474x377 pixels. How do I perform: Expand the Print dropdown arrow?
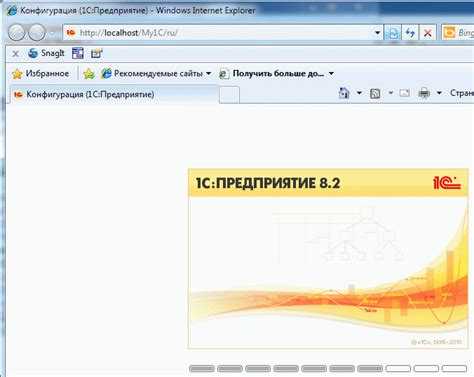click(439, 93)
